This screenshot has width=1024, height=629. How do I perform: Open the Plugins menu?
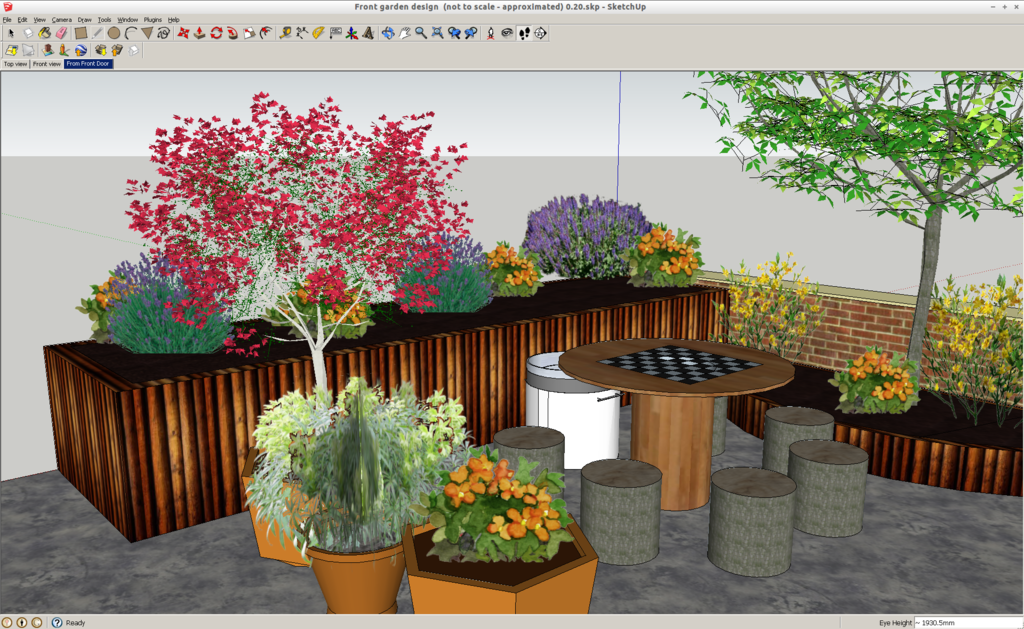(152, 19)
